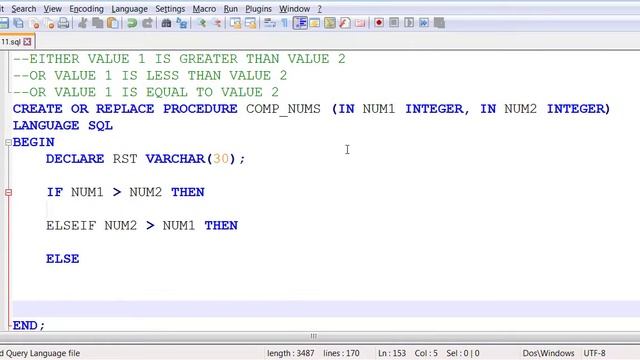Screen dimensions: 640x360
Task: Click the 'length : 3487' status entry
Action: (290, 353)
